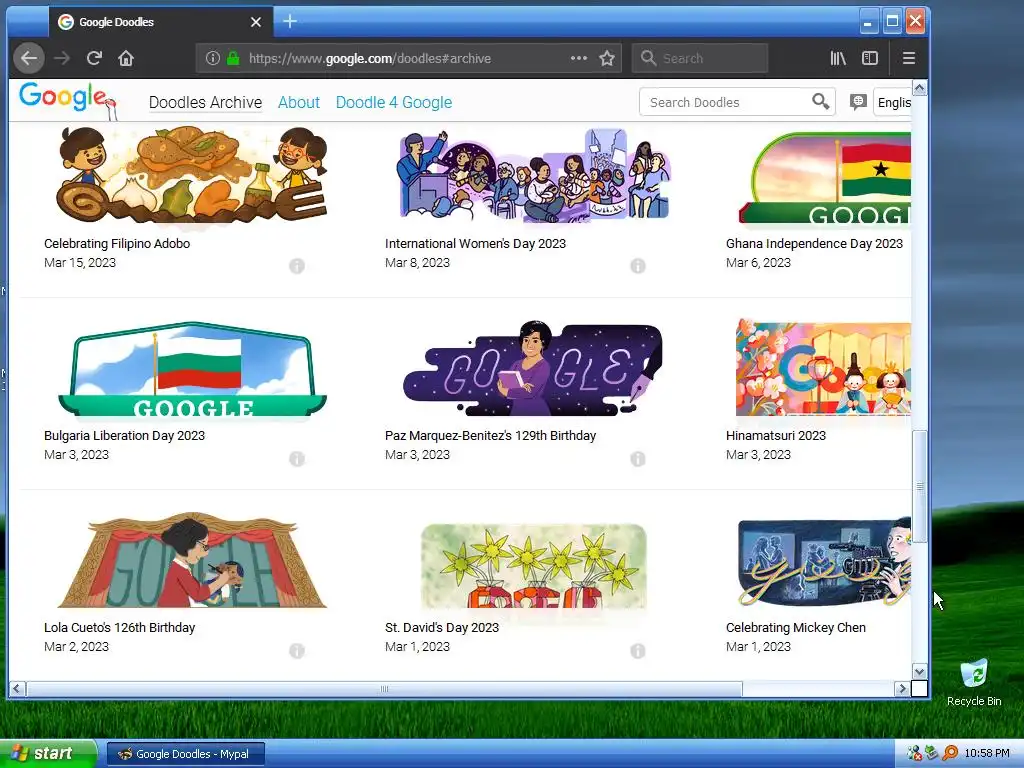
Task: Select the Recycle Bin desktop icon
Action: tap(974, 683)
